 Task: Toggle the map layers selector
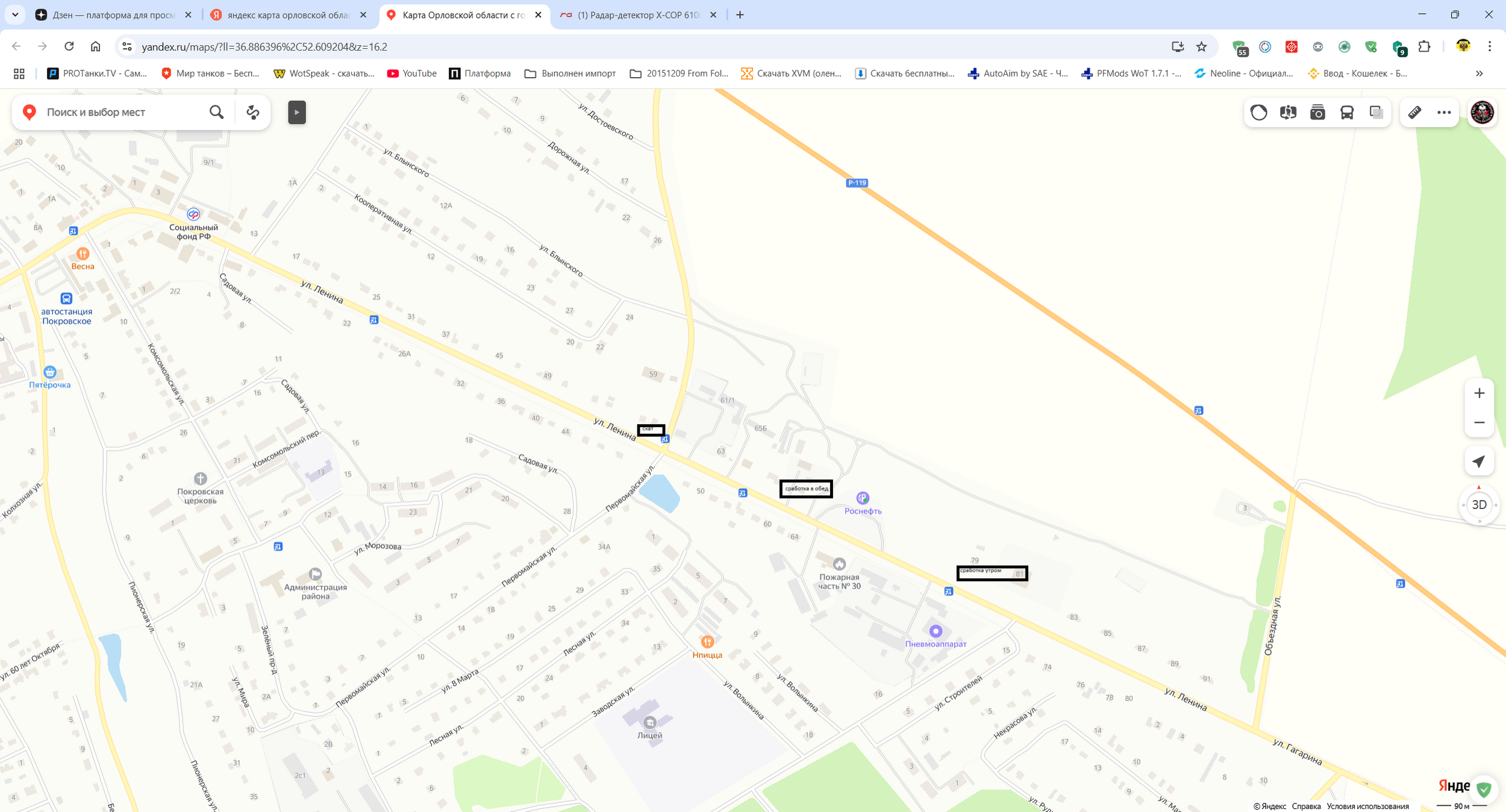[x=1376, y=112]
